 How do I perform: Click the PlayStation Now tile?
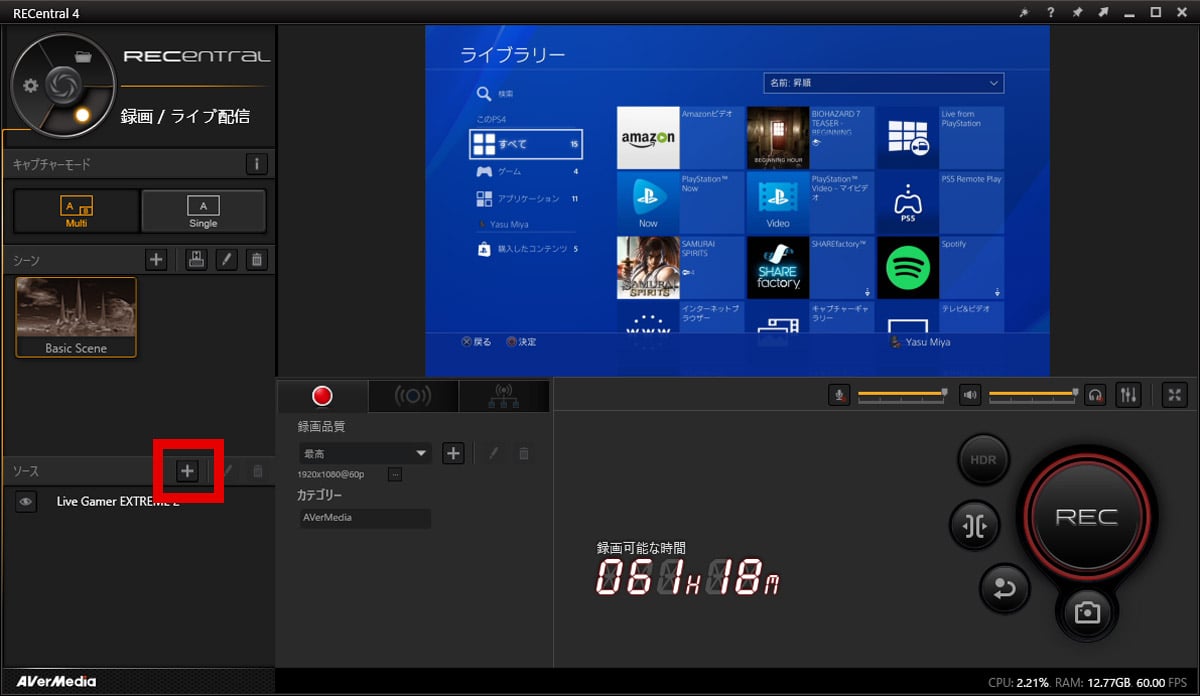click(680, 202)
